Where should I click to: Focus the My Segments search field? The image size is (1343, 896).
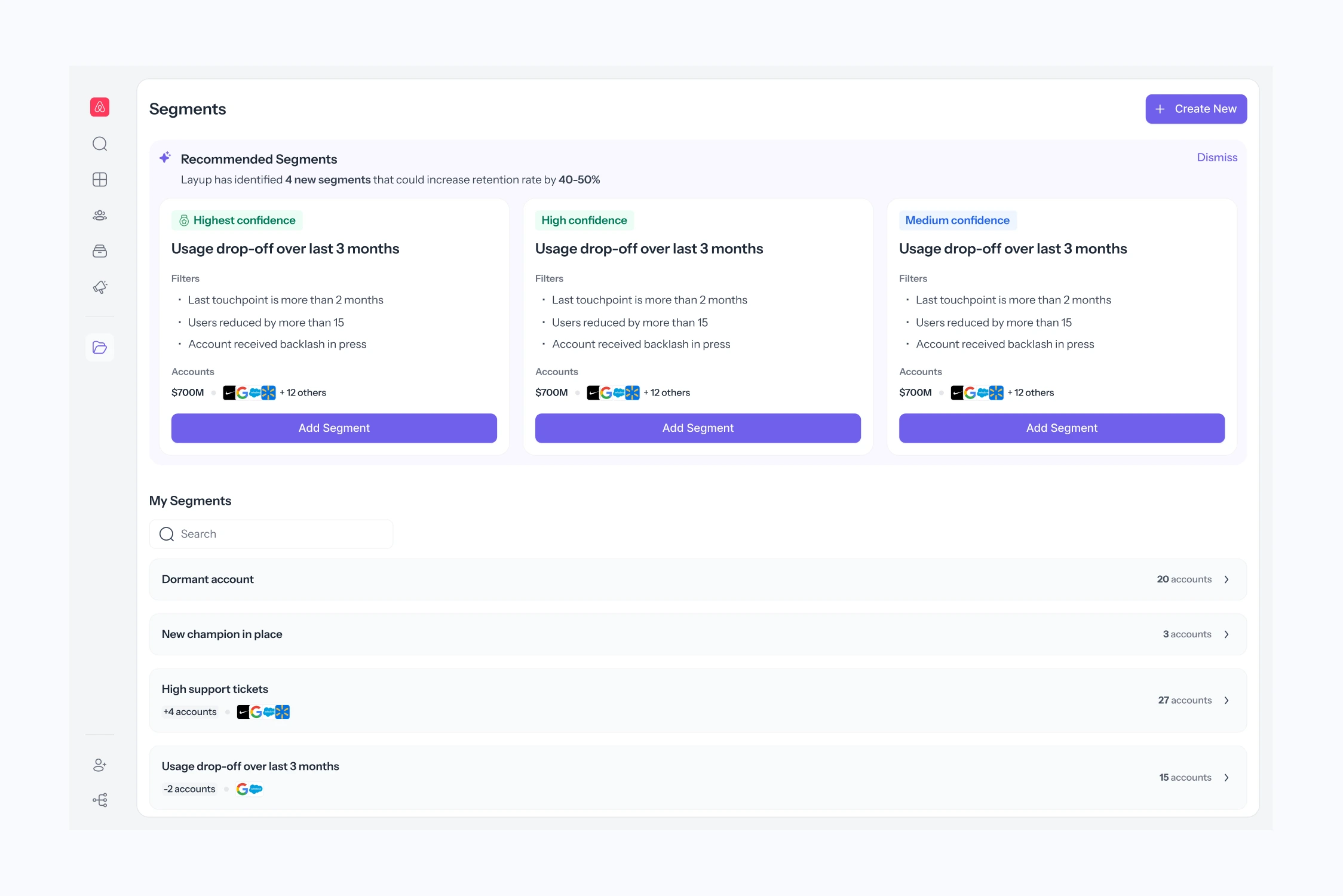pyautogui.click(x=281, y=534)
